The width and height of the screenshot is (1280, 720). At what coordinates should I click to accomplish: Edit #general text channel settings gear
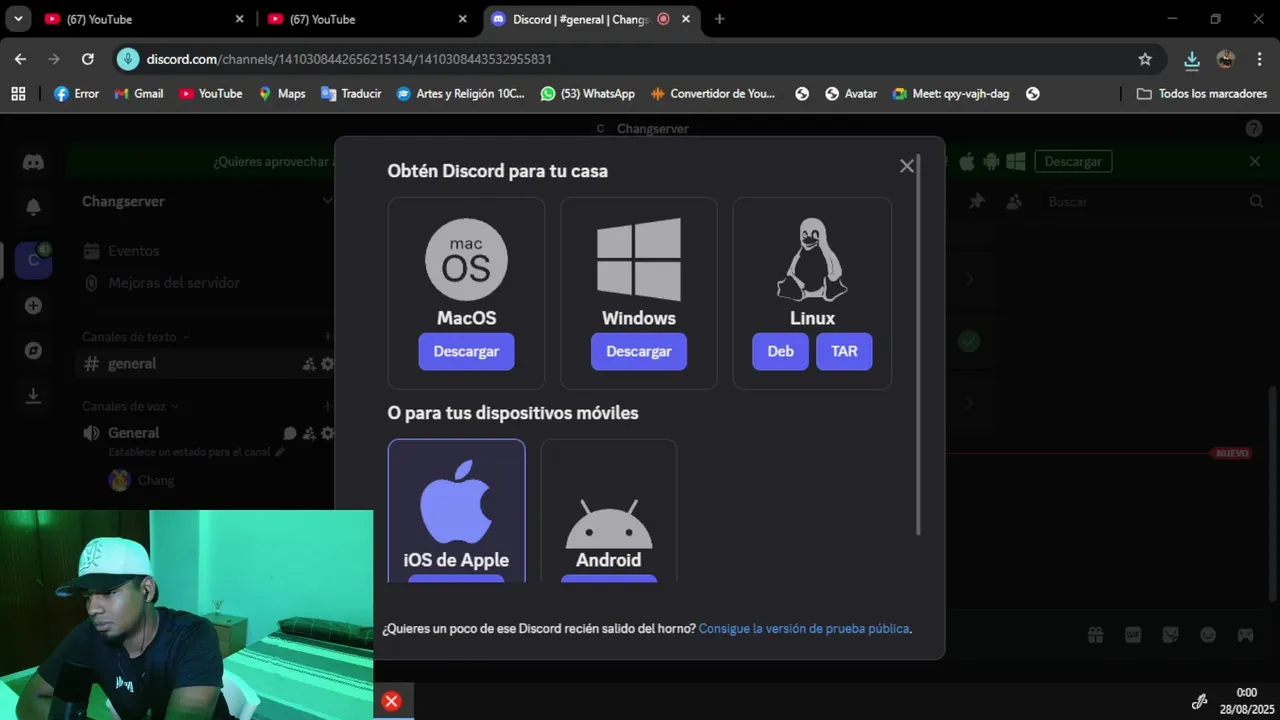(x=327, y=364)
